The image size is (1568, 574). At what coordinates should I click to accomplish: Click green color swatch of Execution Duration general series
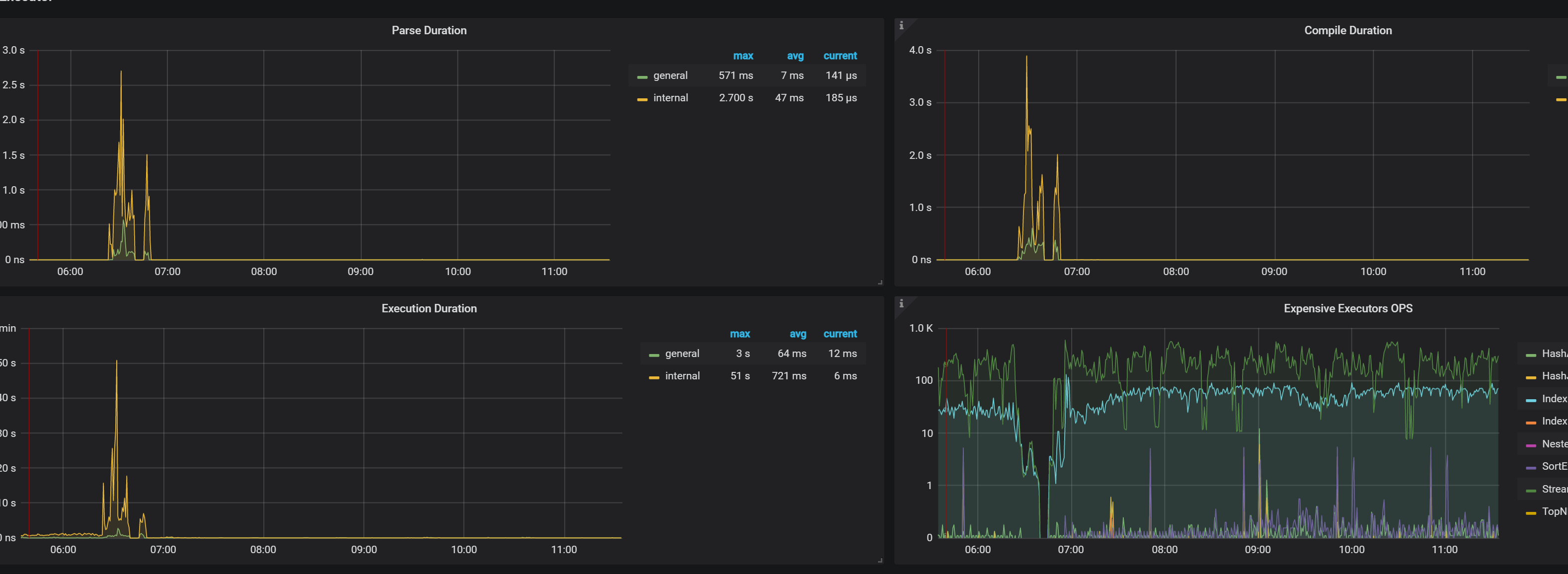[x=654, y=355]
